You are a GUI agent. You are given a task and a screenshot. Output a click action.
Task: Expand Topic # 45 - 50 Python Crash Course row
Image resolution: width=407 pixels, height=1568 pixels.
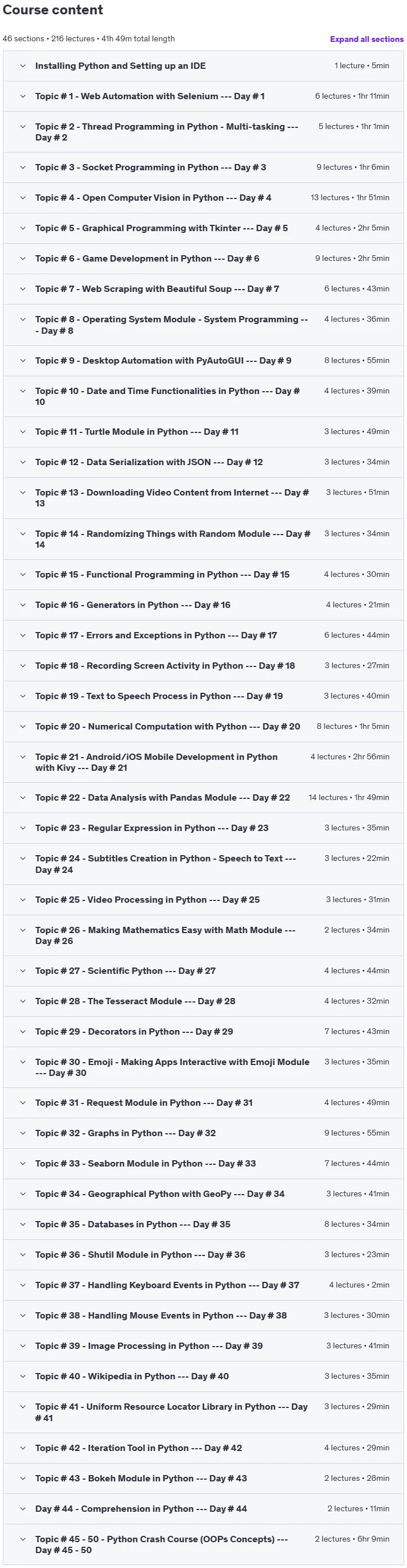203,1545
